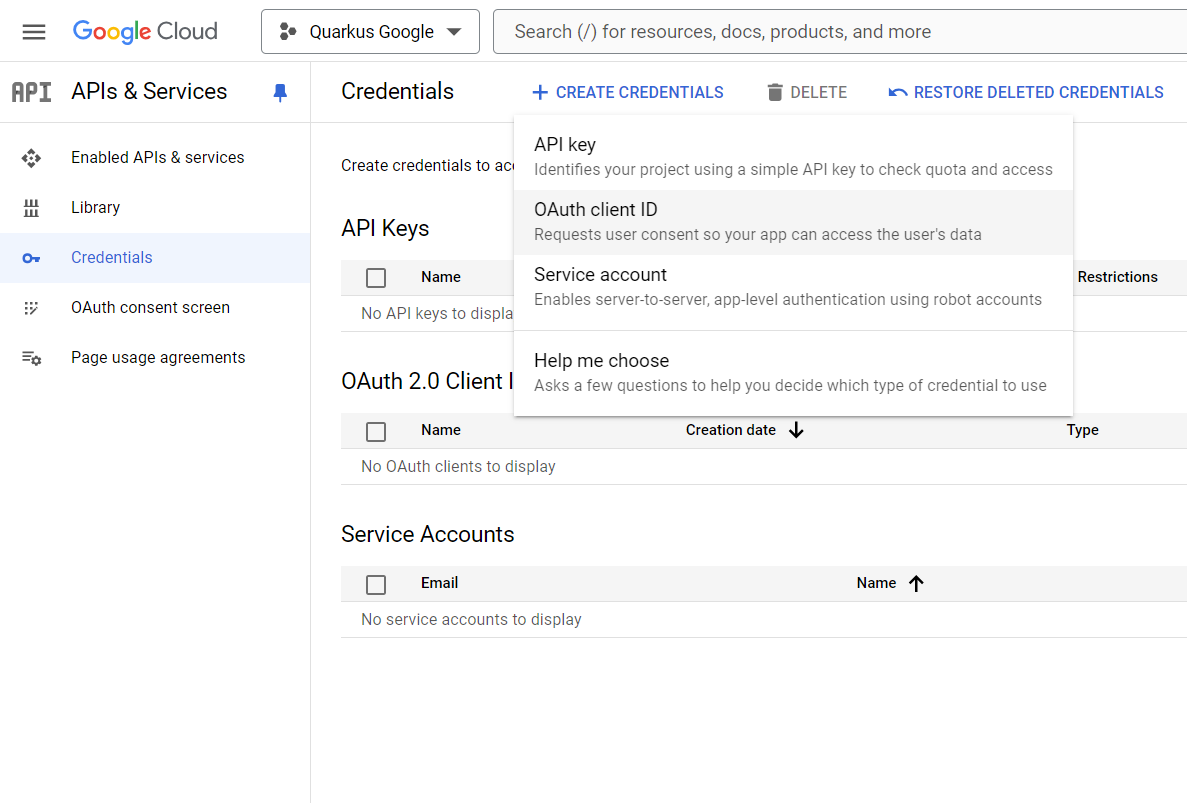Screen dimensions: 1187x803
Task: Click the project hexagon icon in selector
Action: tap(288, 32)
